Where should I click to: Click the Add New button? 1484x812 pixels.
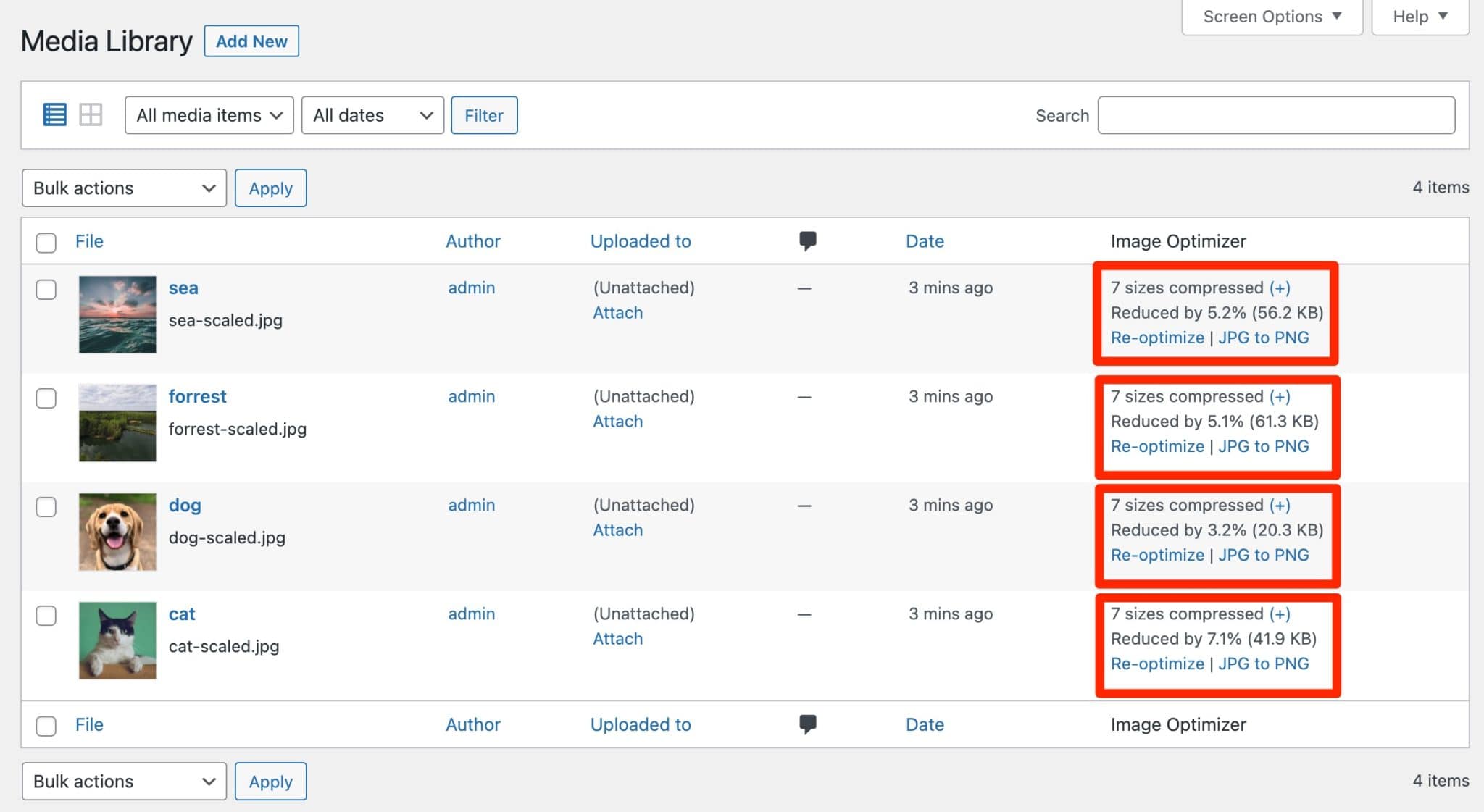click(251, 41)
